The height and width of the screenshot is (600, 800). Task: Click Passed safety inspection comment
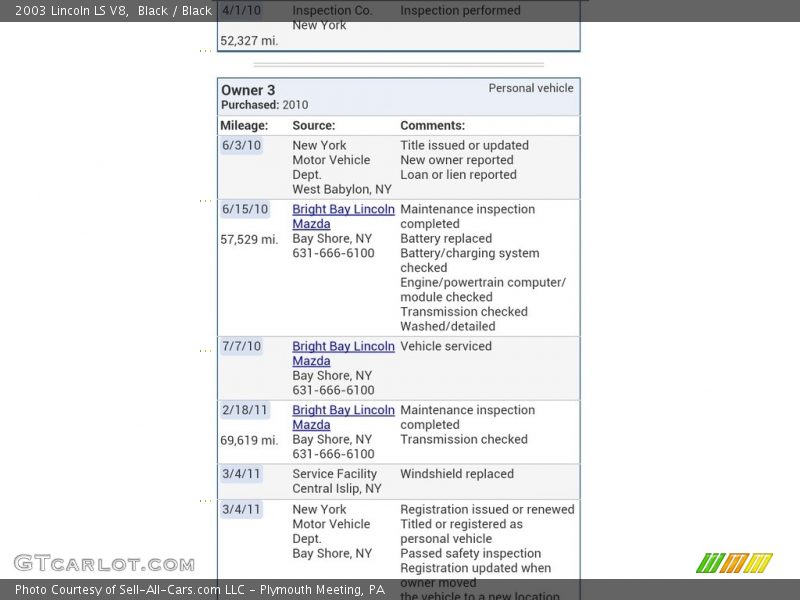[x=470, y=554]
